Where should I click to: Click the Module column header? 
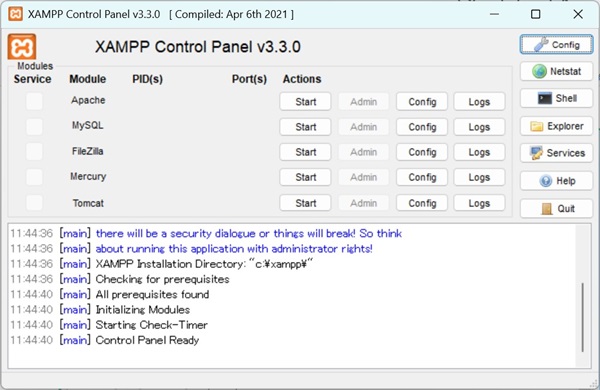click(88, 79)
